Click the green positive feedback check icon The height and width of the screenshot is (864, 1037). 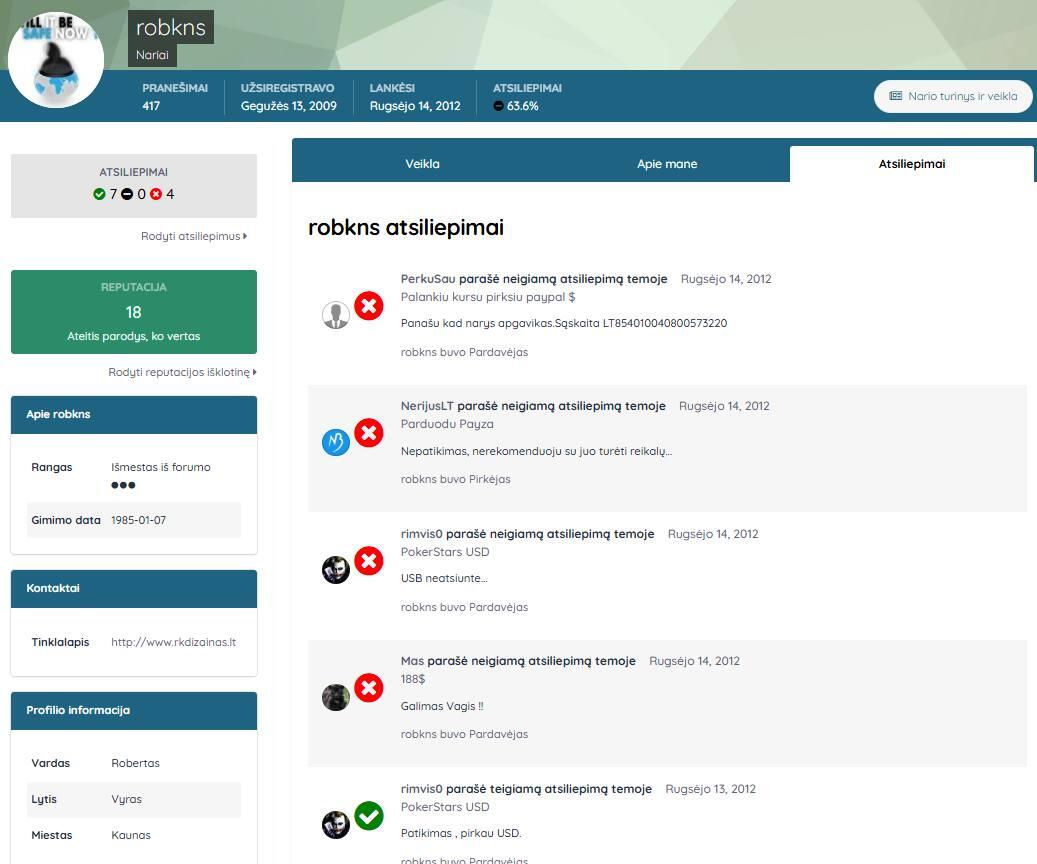click(369, 816)
